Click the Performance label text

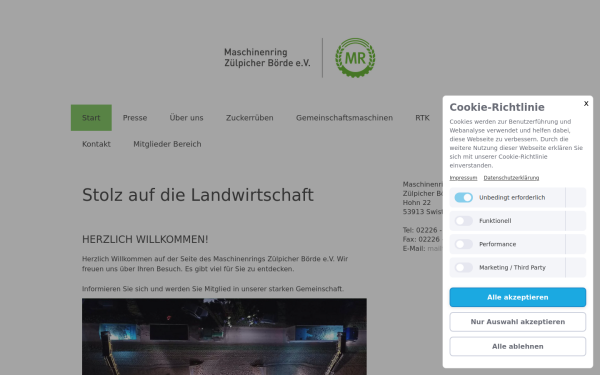(497, 244)
